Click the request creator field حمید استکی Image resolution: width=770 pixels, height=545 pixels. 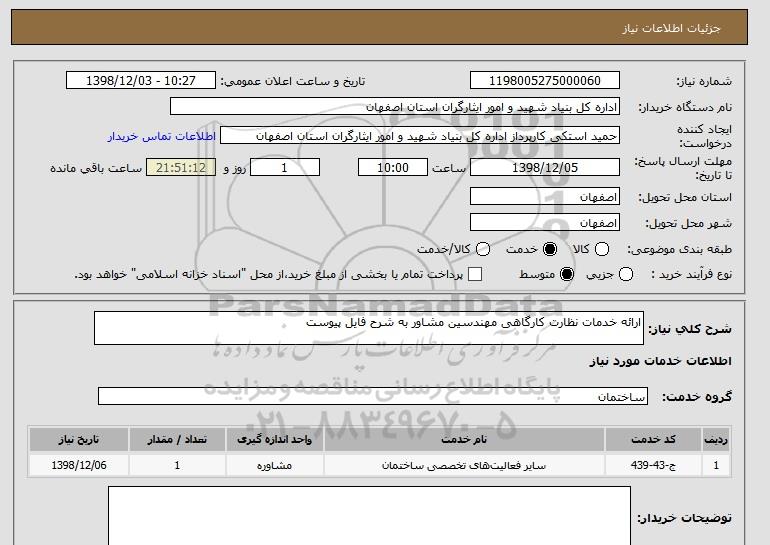tap(420, 136)
